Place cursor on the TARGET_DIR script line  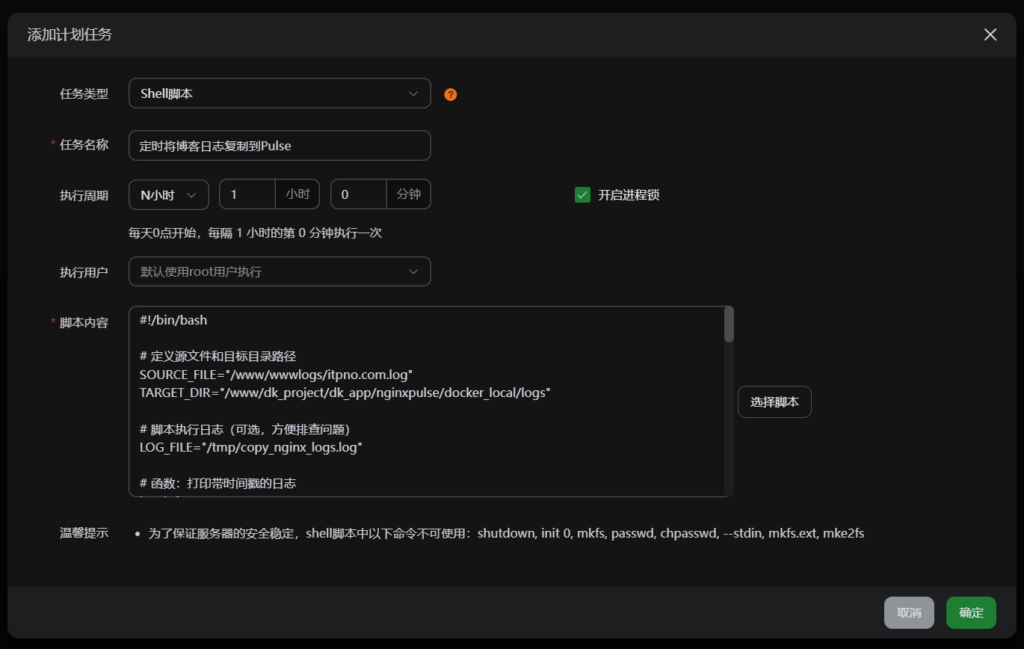[345, 392]
